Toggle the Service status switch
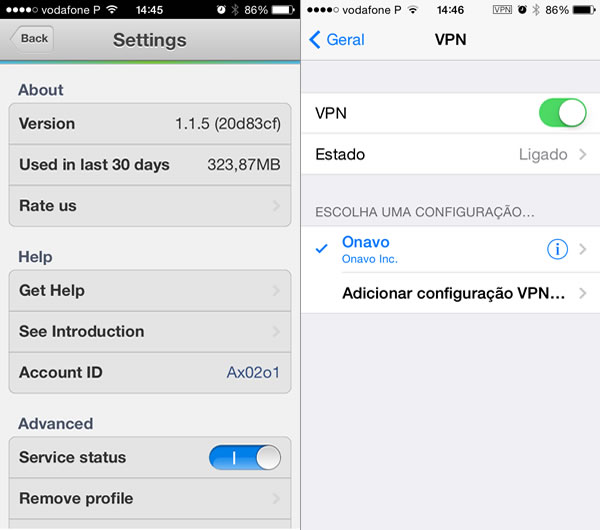 pyautogui.click(x=245, y=457)
